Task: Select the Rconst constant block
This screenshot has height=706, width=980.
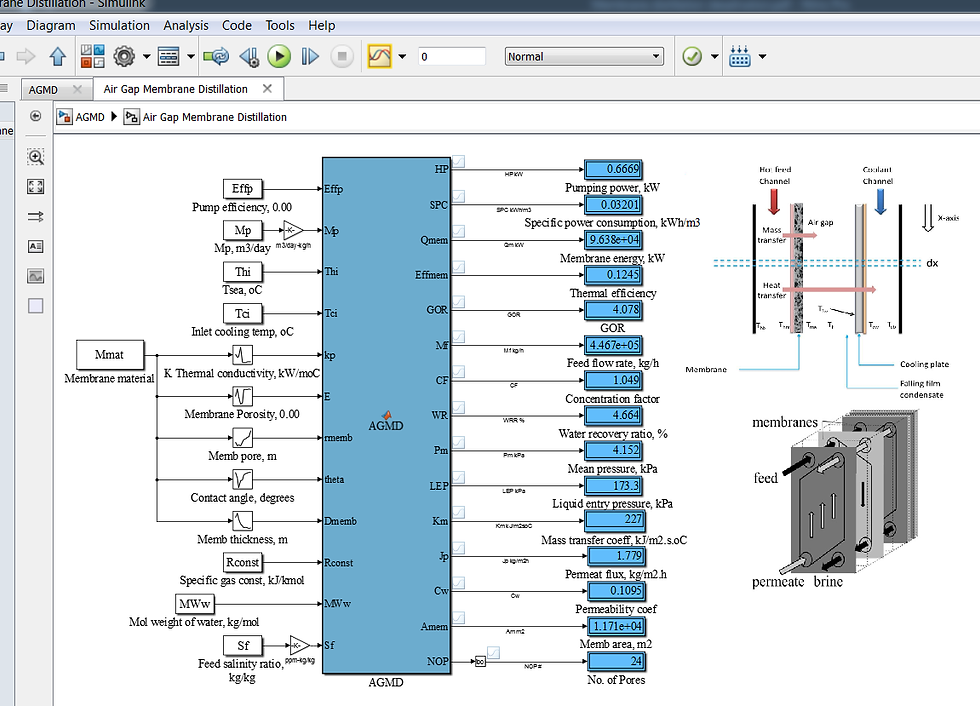Action: click(242, 562)
